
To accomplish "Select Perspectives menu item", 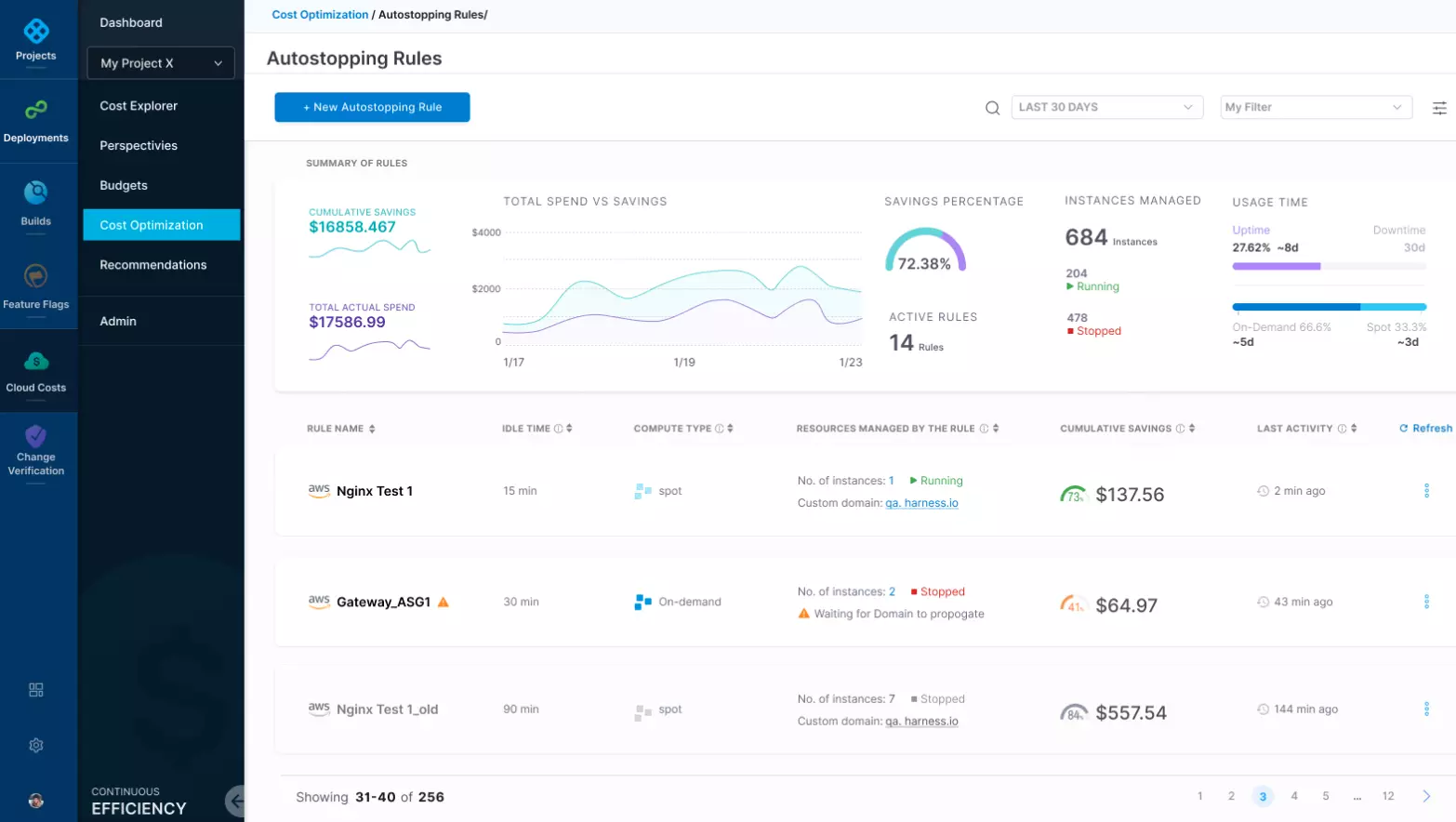I will [139, 146].
